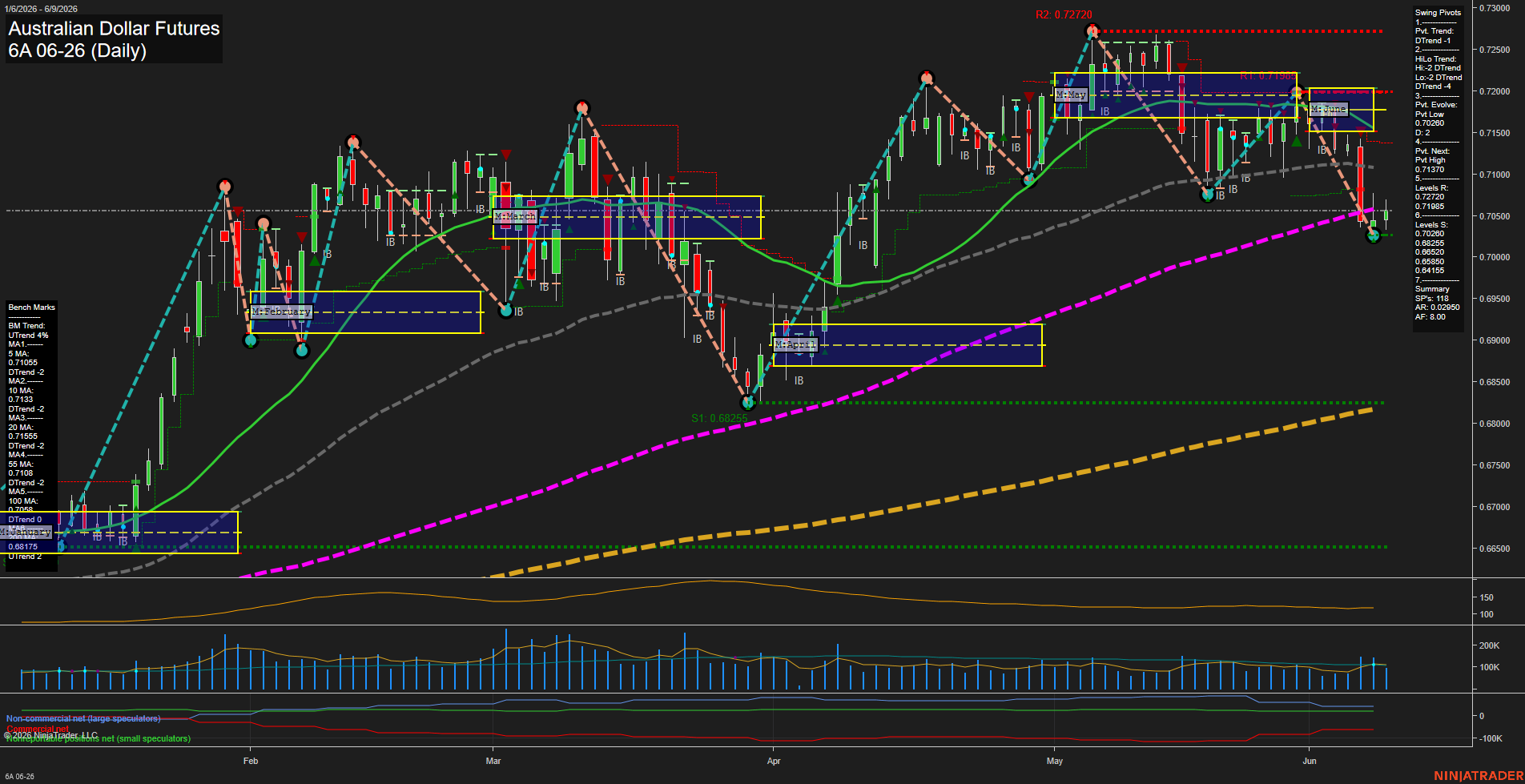Click the 0.71500 price axis label
Viewport: 1525px width, 784px height.
tap(1494, 133)
